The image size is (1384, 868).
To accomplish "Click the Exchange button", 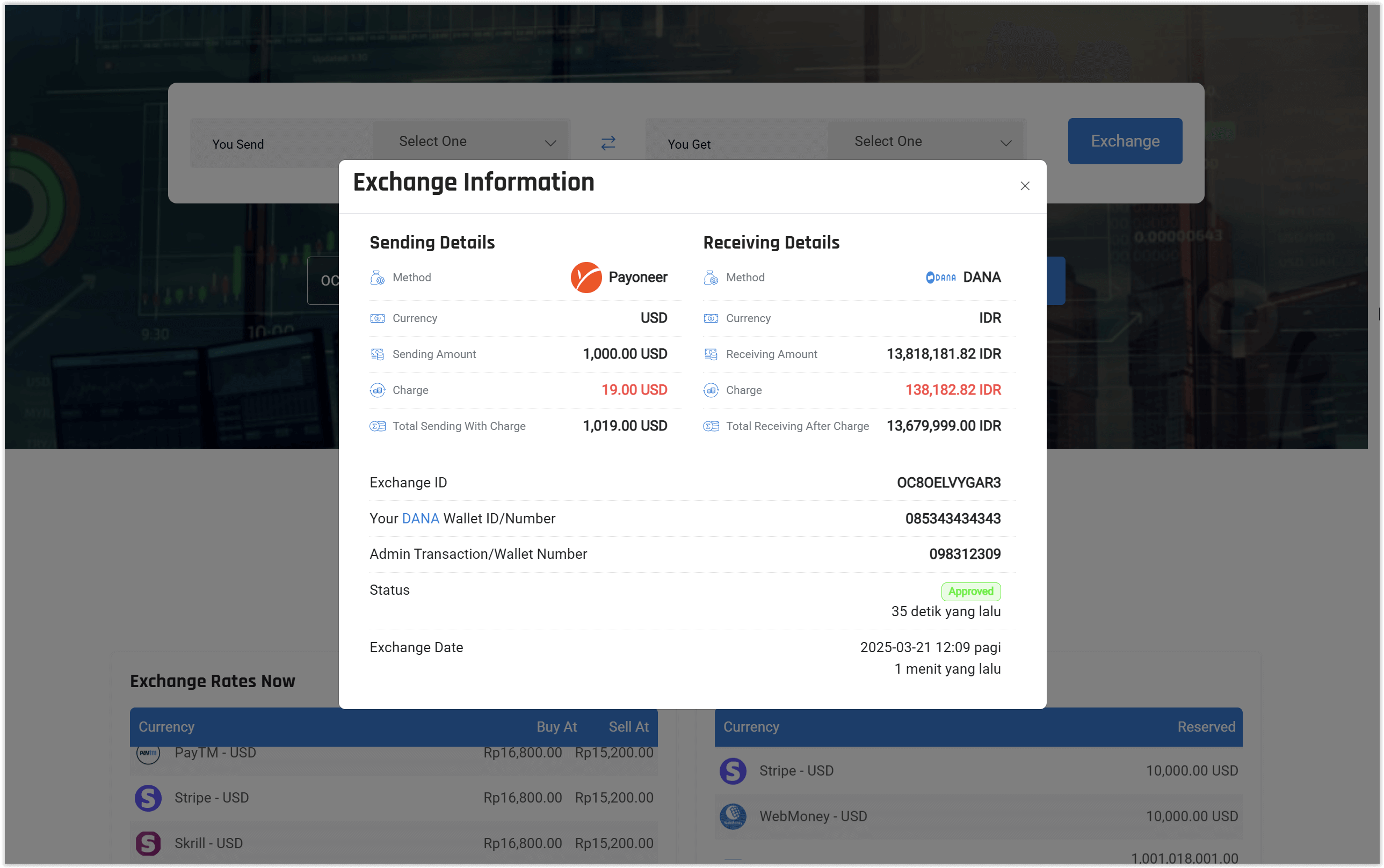I will (1125, 141).
